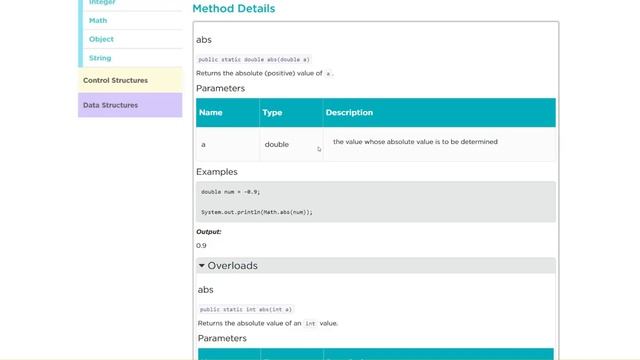Click code line 'System.out.println(Math.abs(num));'
This screenshot has width=640, height=360.
[257, 212]
